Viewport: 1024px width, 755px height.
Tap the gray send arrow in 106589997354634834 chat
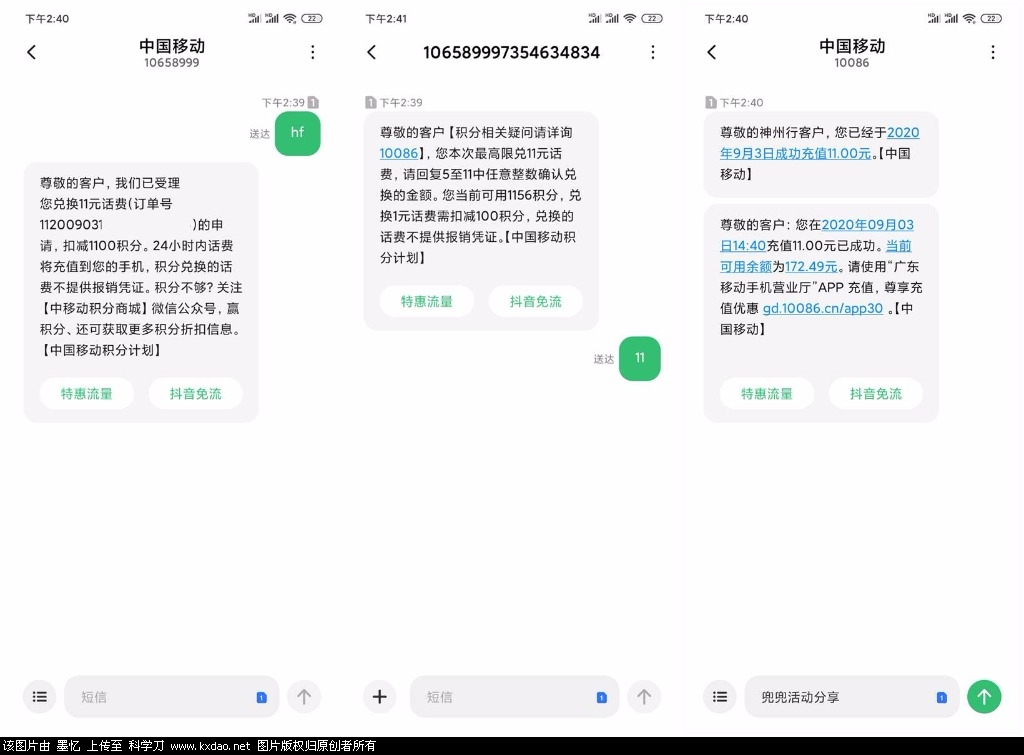click(644, 697)
